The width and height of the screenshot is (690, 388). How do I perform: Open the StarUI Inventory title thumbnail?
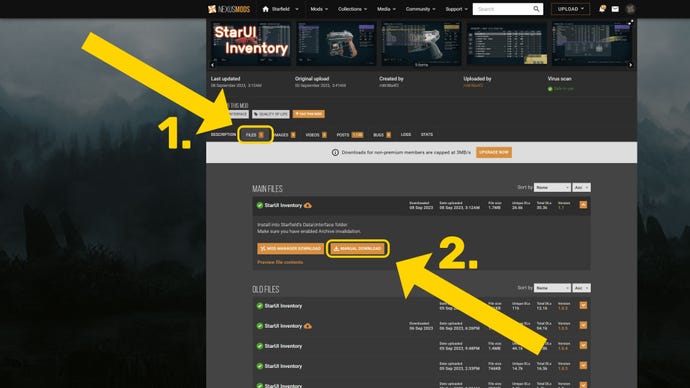coord(250,44)
